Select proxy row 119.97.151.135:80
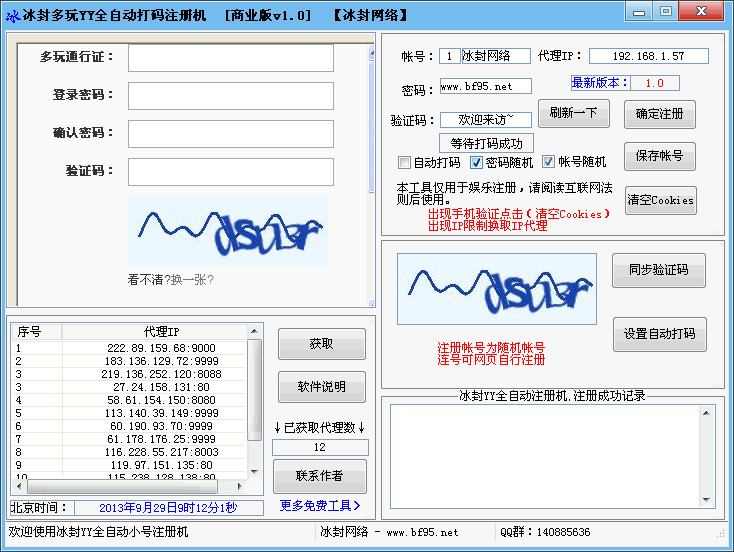The width and height of the screenshot is (734, 552). (129, 465)
